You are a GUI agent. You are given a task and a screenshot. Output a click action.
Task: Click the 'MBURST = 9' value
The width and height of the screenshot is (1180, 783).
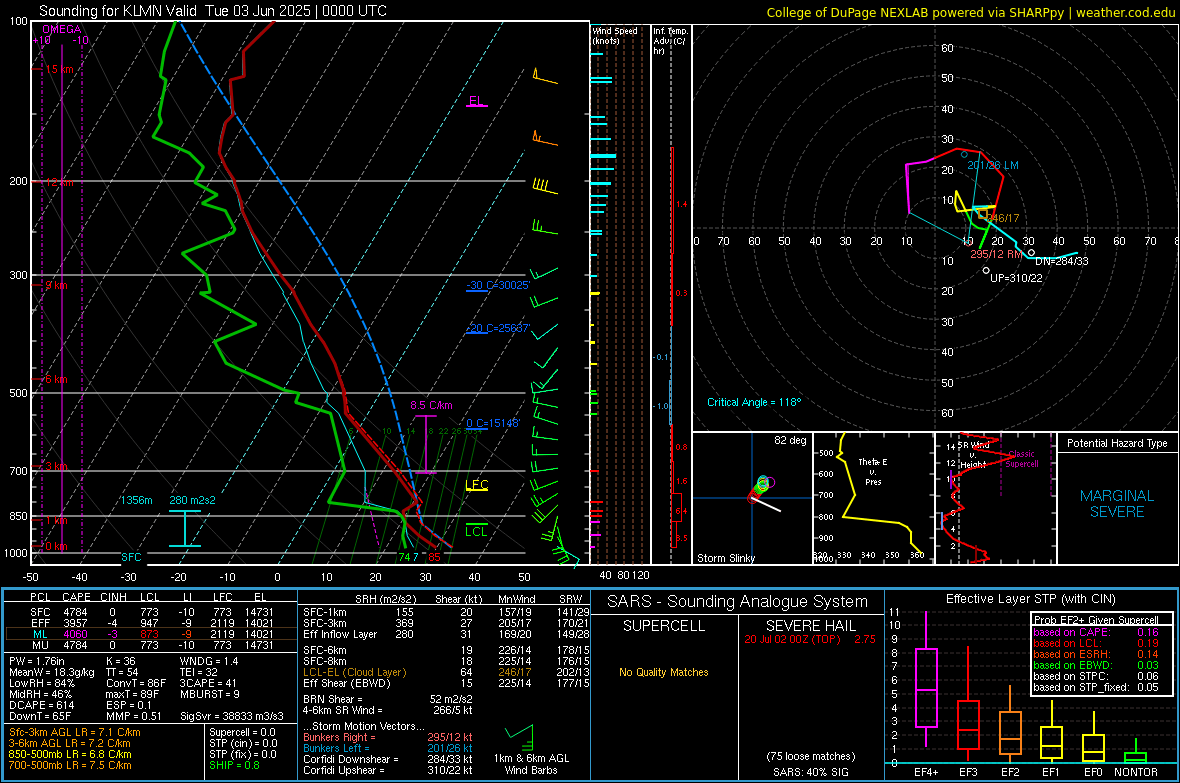(x=209, y=694)
